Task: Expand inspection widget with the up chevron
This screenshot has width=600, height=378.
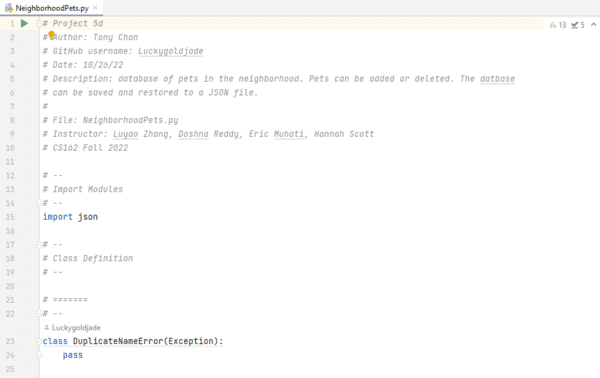Action: point(593,24)
